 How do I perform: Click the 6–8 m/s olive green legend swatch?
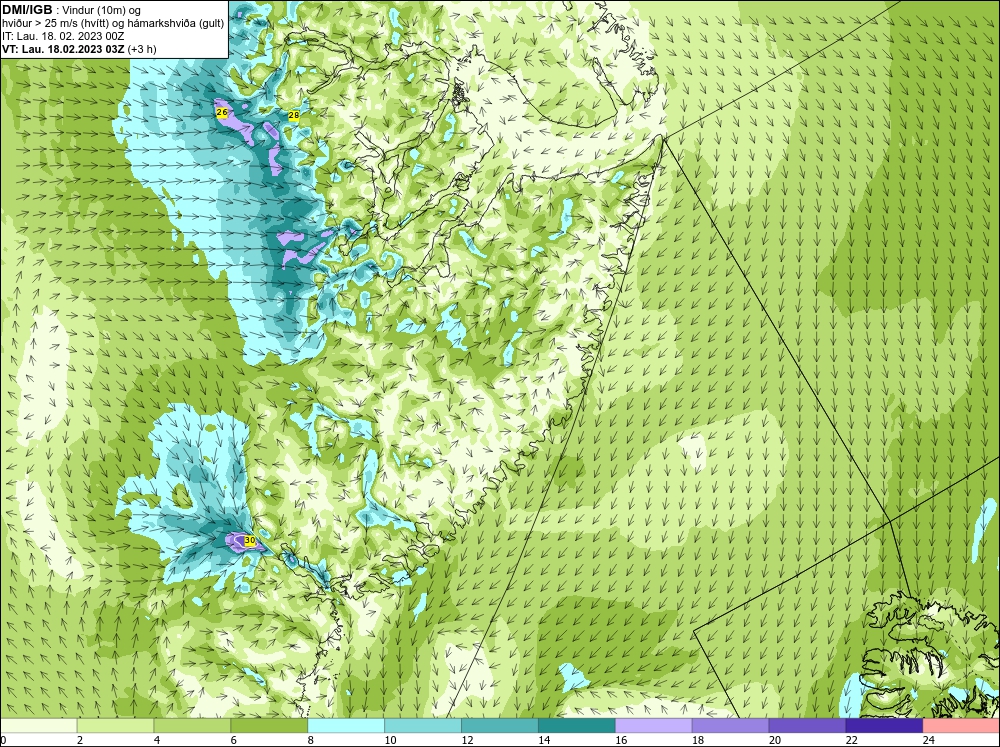(x=269, y=726)
